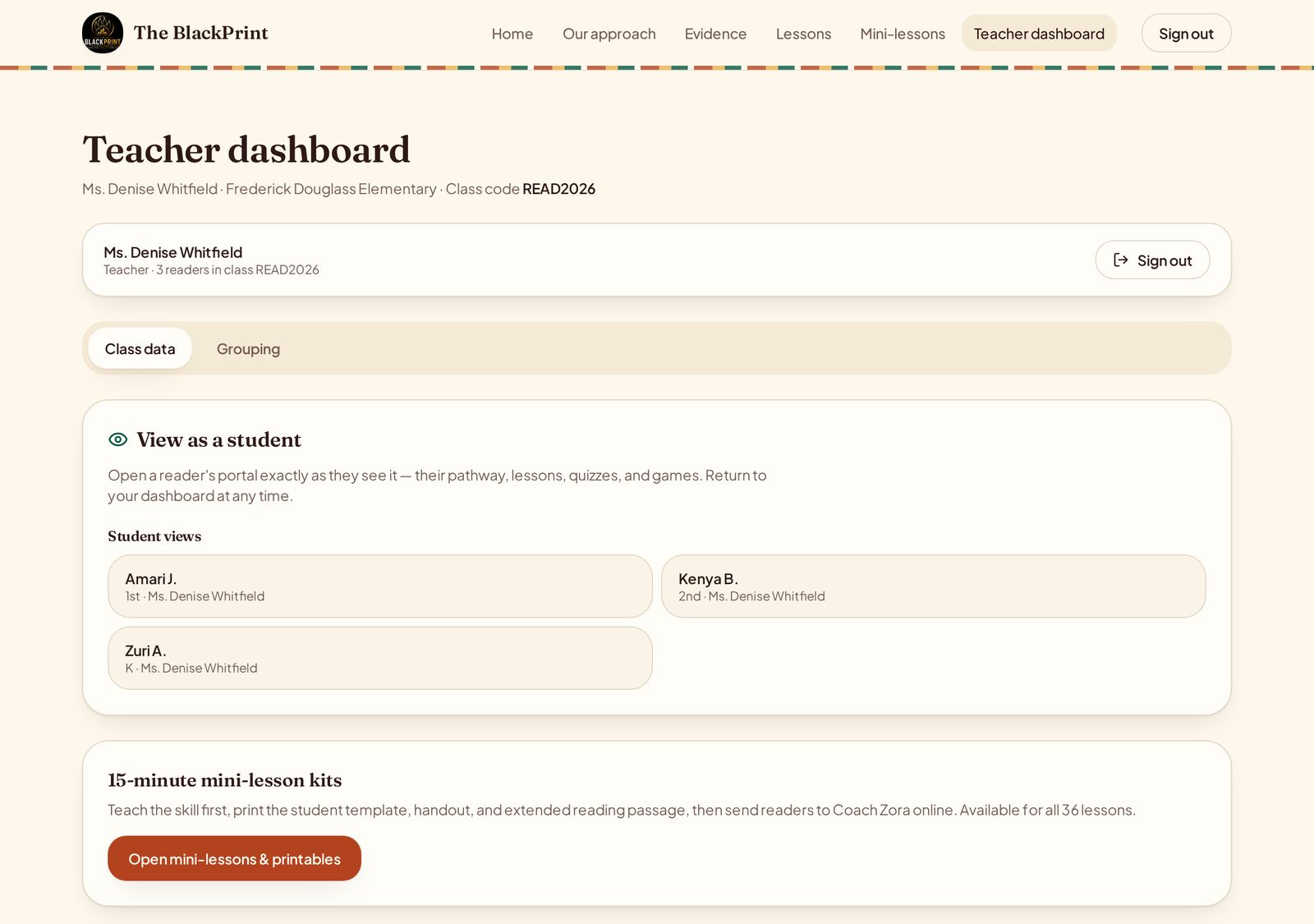Viewport: 1314px width, 924px height.
Task: Navigate to Lessons
Action: (803, 34)
